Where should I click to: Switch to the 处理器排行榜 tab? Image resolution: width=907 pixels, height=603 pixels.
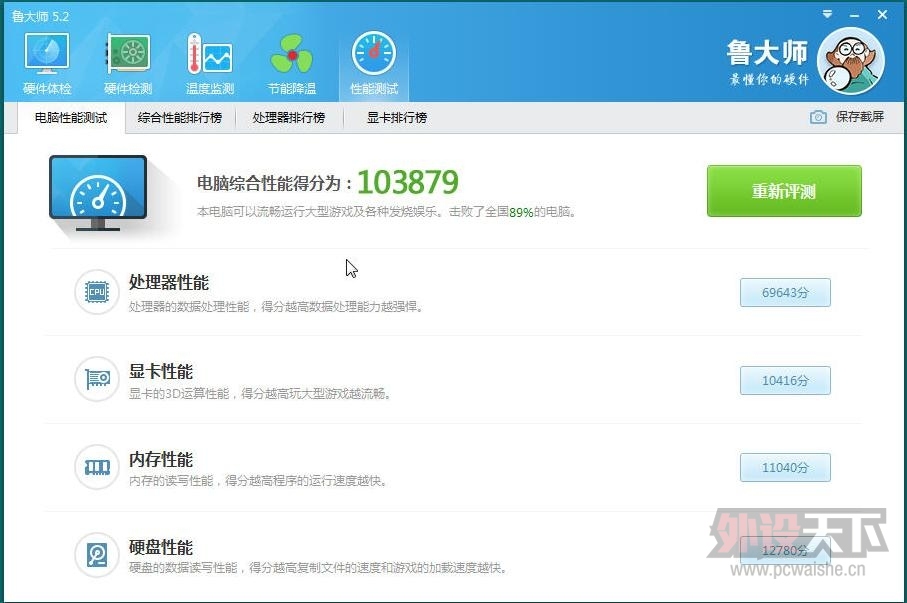pos(289,118)
